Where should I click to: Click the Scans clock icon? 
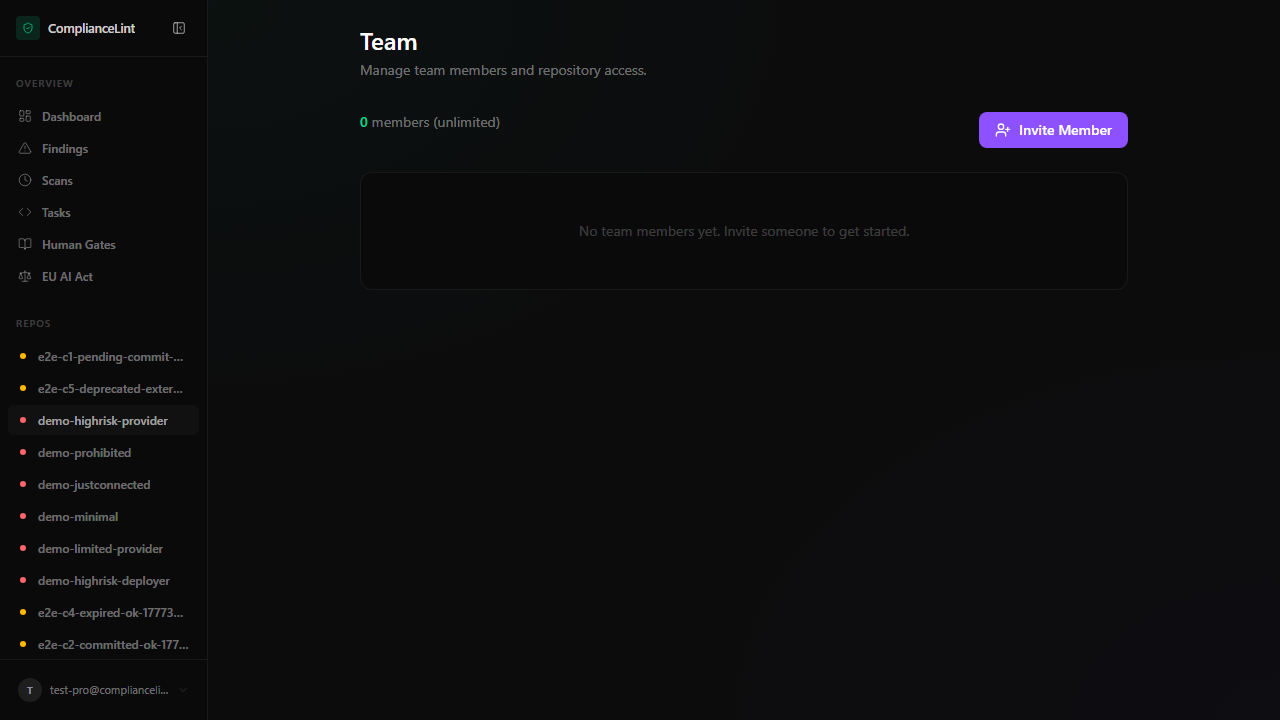[25, 181]
